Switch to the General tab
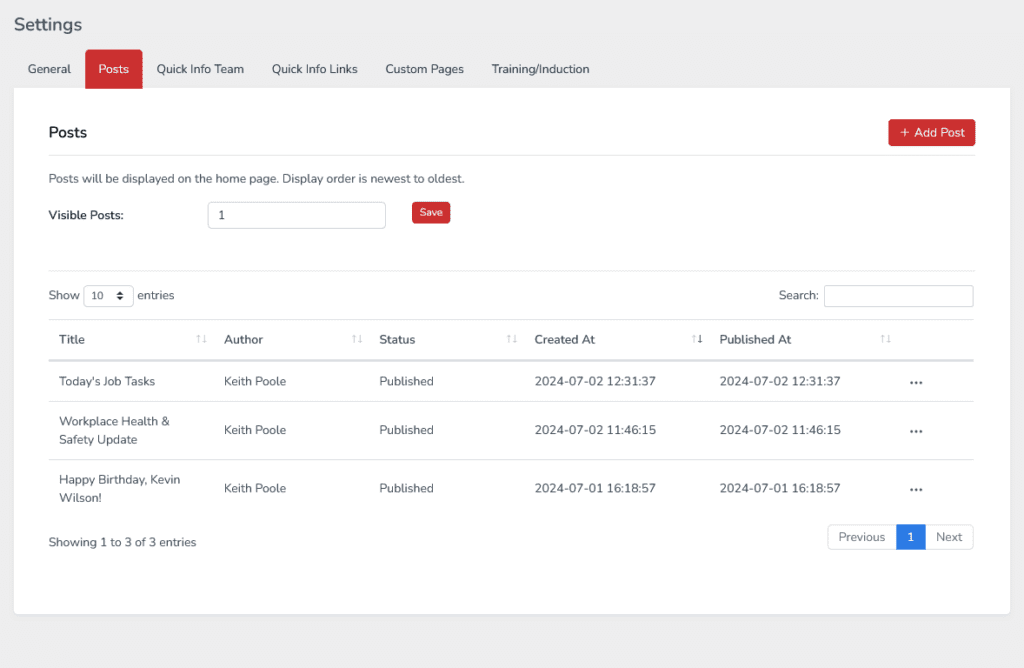This screenshot has height=668, width=1024. point(49,69)
